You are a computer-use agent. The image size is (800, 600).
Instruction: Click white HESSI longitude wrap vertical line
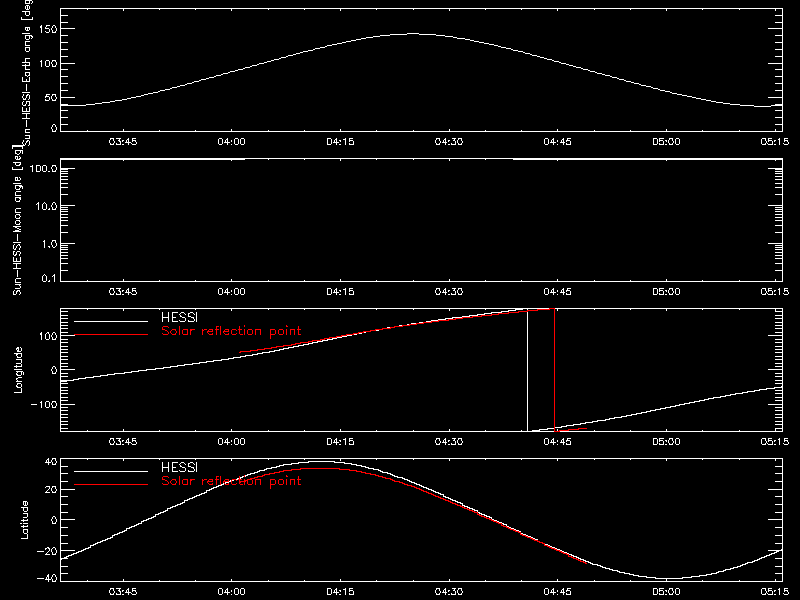[528, 370]
